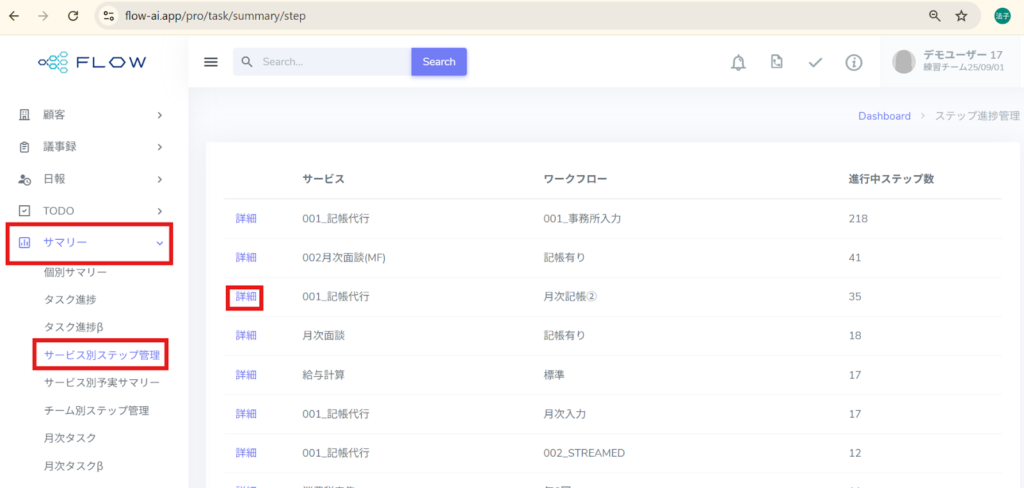Bookmark page with the star icon
The width and height of the screenshot is (1024, 488).
click(x=961, y=16)
